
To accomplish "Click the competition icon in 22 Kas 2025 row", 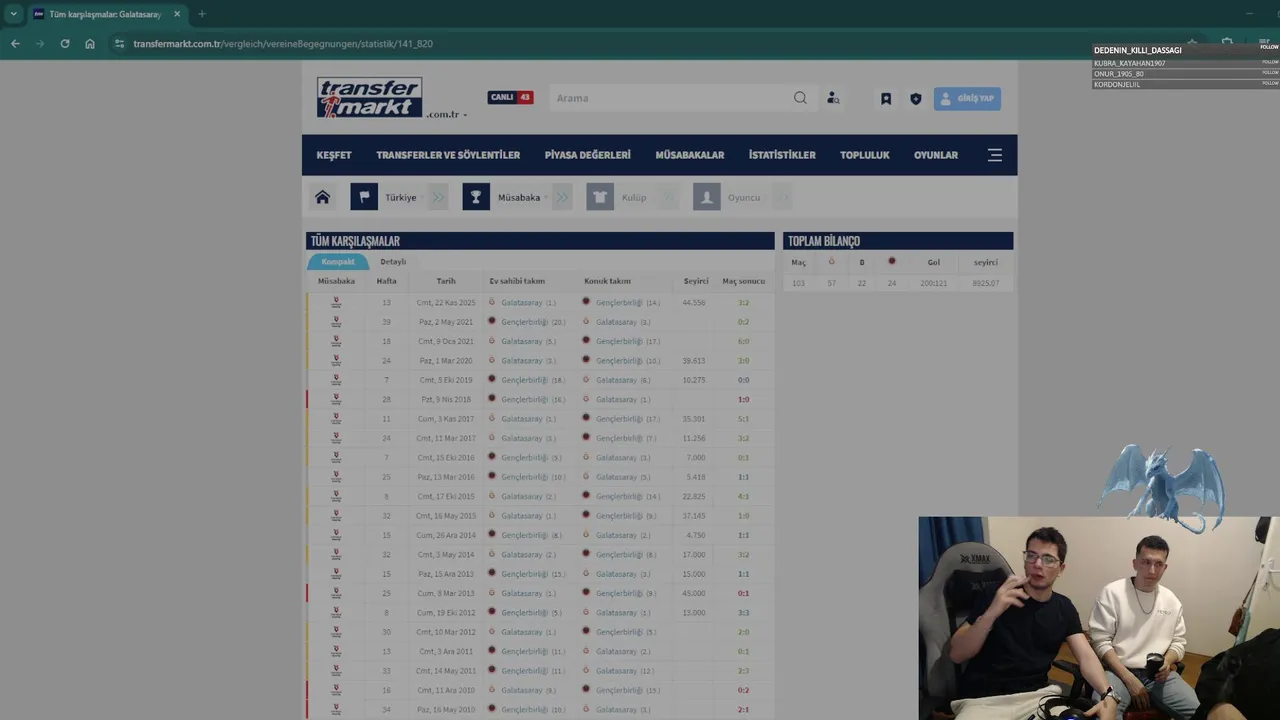I will 336,302.
